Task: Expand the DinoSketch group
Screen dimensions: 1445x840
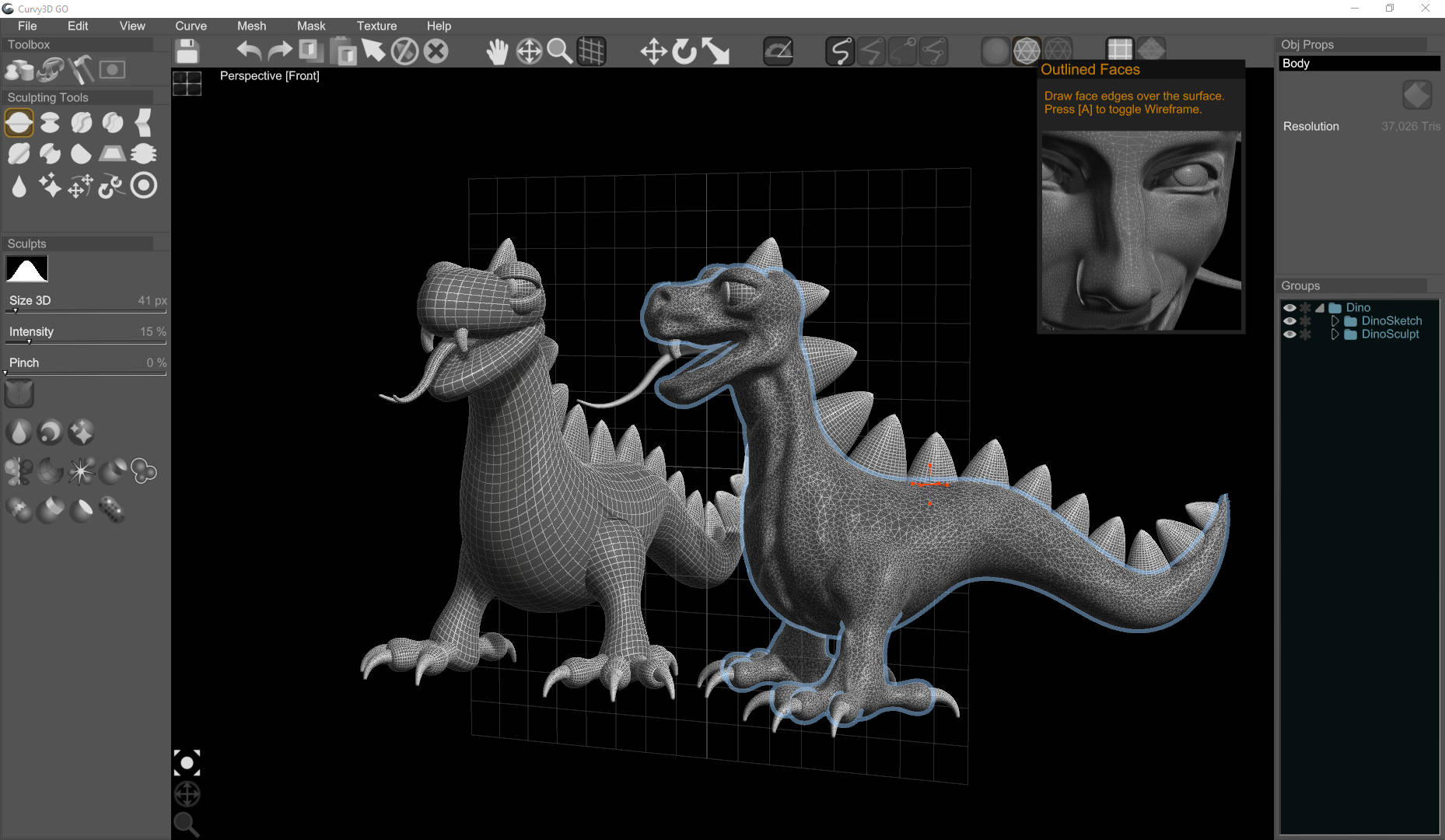Action: click(1335, 321)
